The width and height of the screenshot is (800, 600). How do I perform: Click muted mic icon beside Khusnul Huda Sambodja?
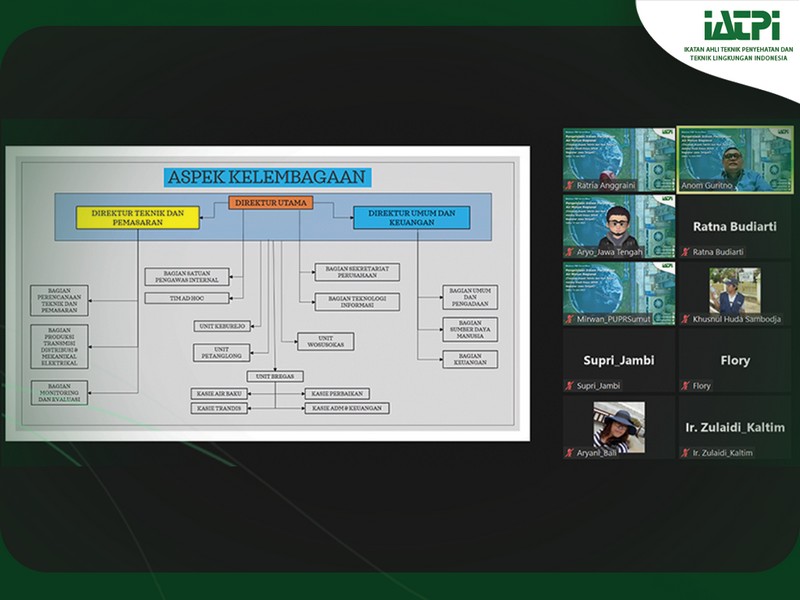pos(686,319)
